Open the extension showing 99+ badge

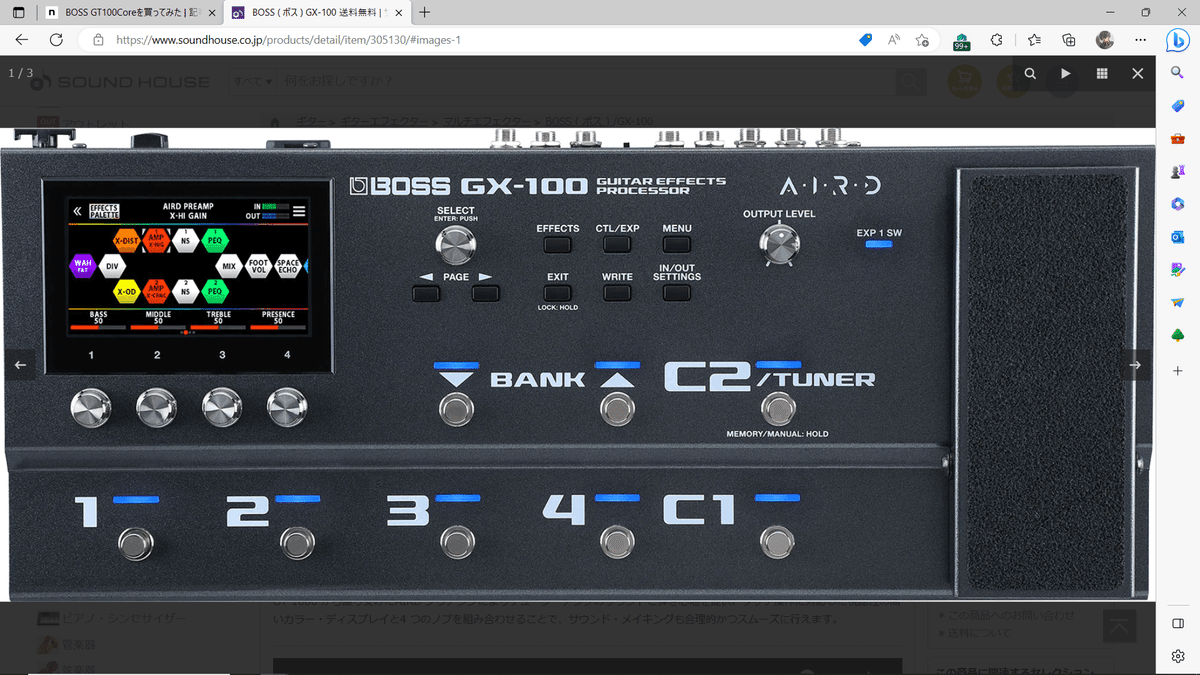pyautogui.click(x=961, y=40)
